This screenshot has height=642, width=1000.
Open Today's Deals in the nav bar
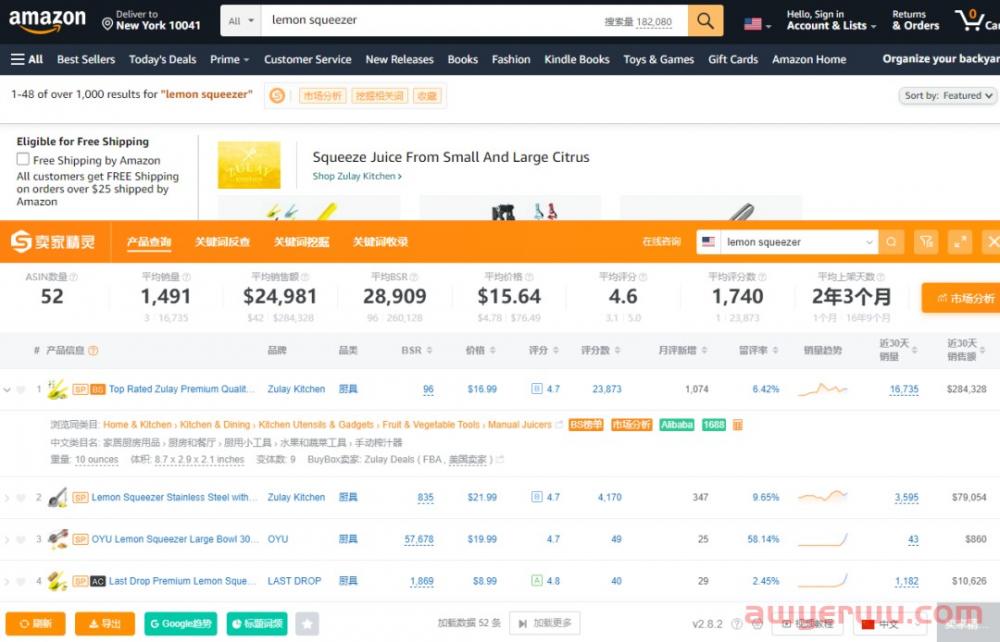click(163, 59)
